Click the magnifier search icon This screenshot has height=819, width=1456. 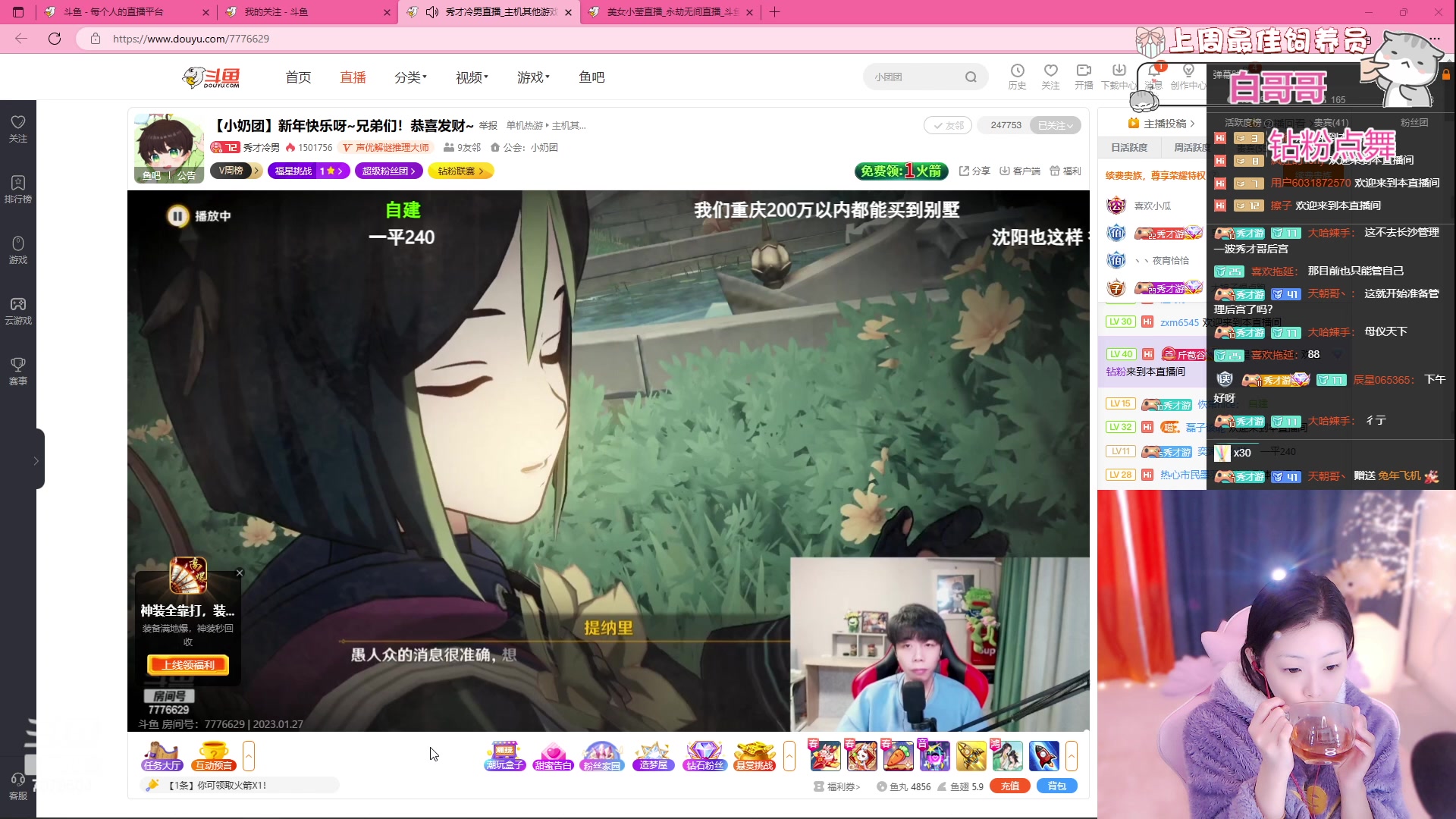(971, 77)
